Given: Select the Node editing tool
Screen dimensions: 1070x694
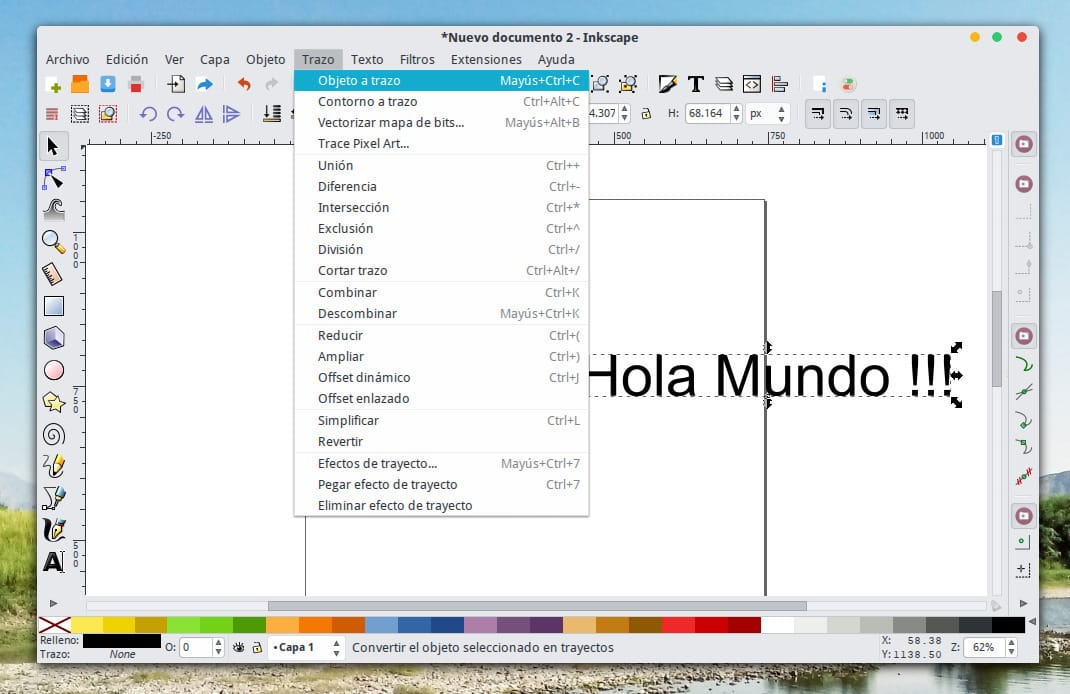Looking at the screenshot, I should pos(53,180).
